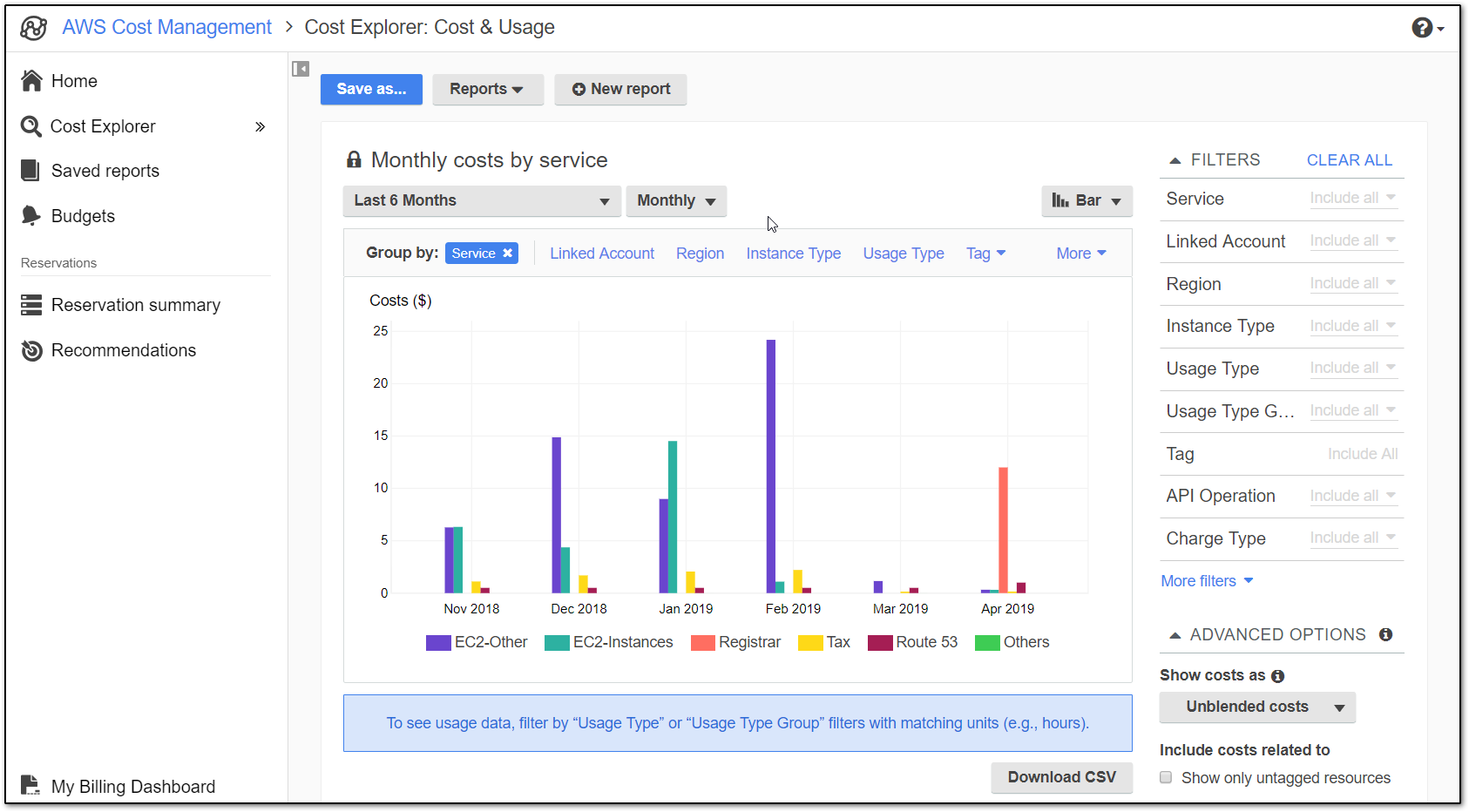Click the lock icon beside the report title
Screen dimensions: 1469x812
click(x=354, y=159)
